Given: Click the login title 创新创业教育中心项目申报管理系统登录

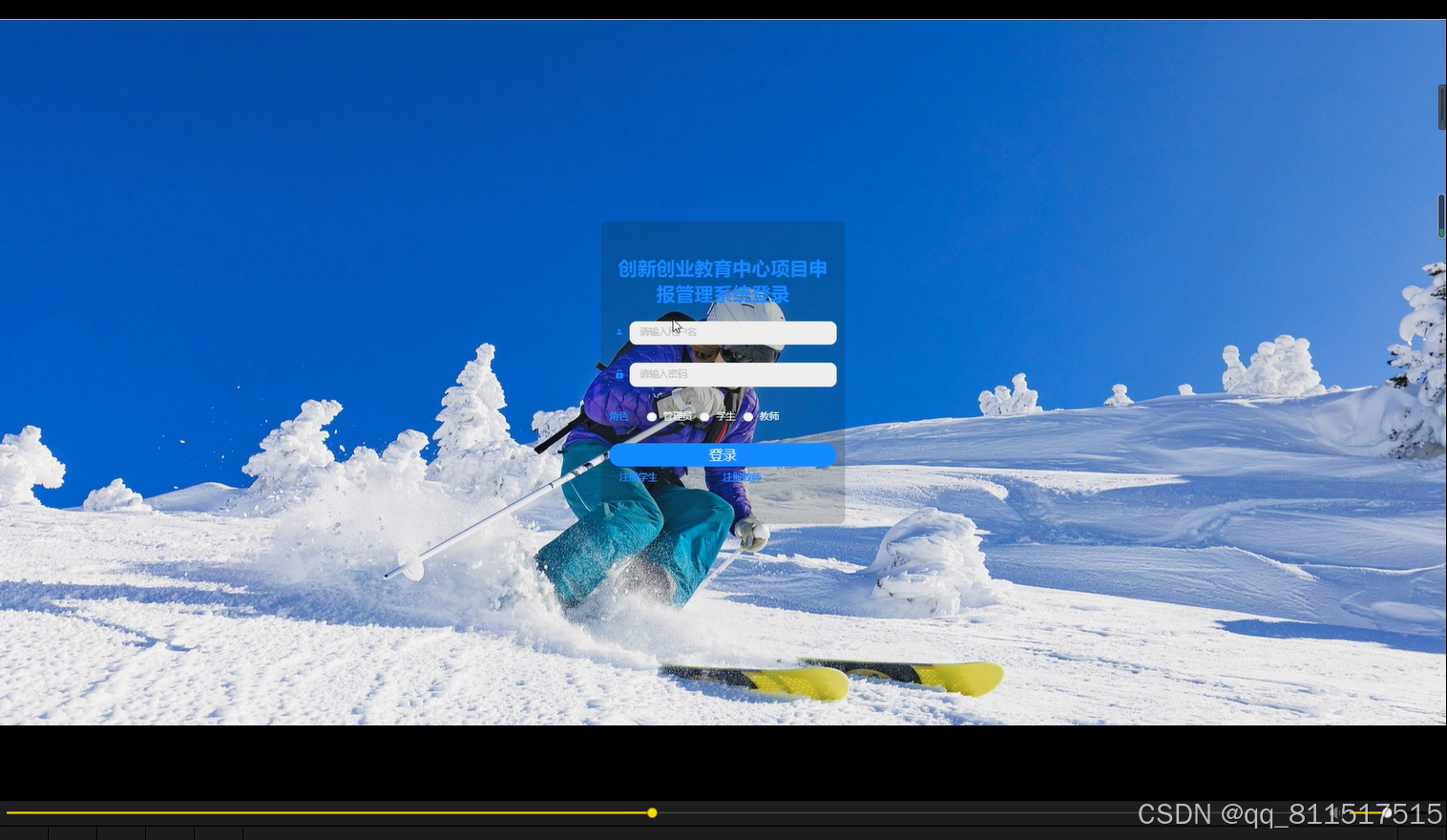Looking at the screenshot, I should pyautogui.click(x=723, y=282).
